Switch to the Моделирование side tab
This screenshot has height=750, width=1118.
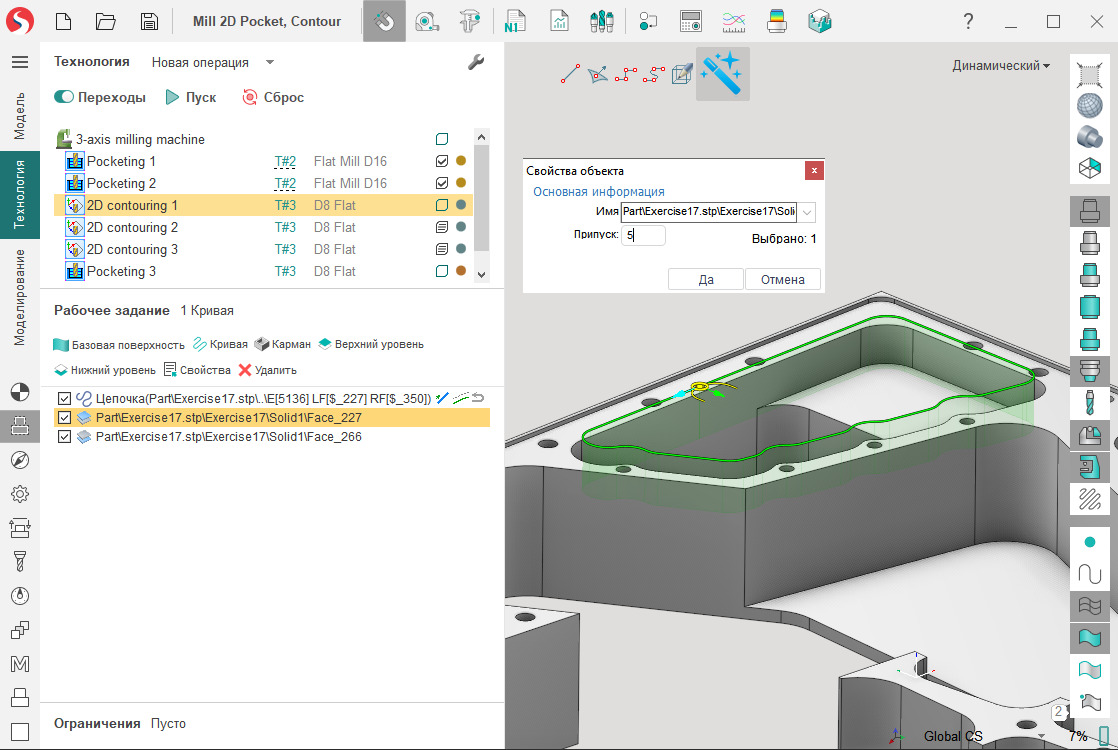19,297
